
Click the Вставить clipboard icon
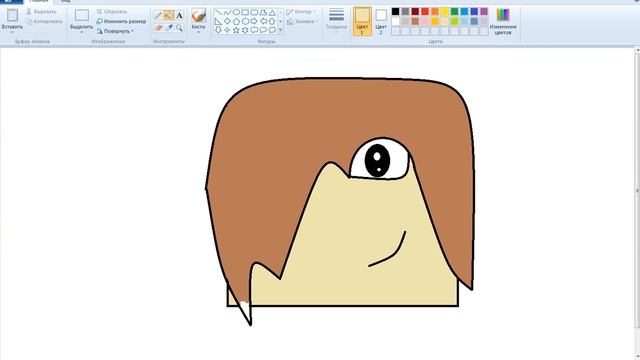coord(12,15)
